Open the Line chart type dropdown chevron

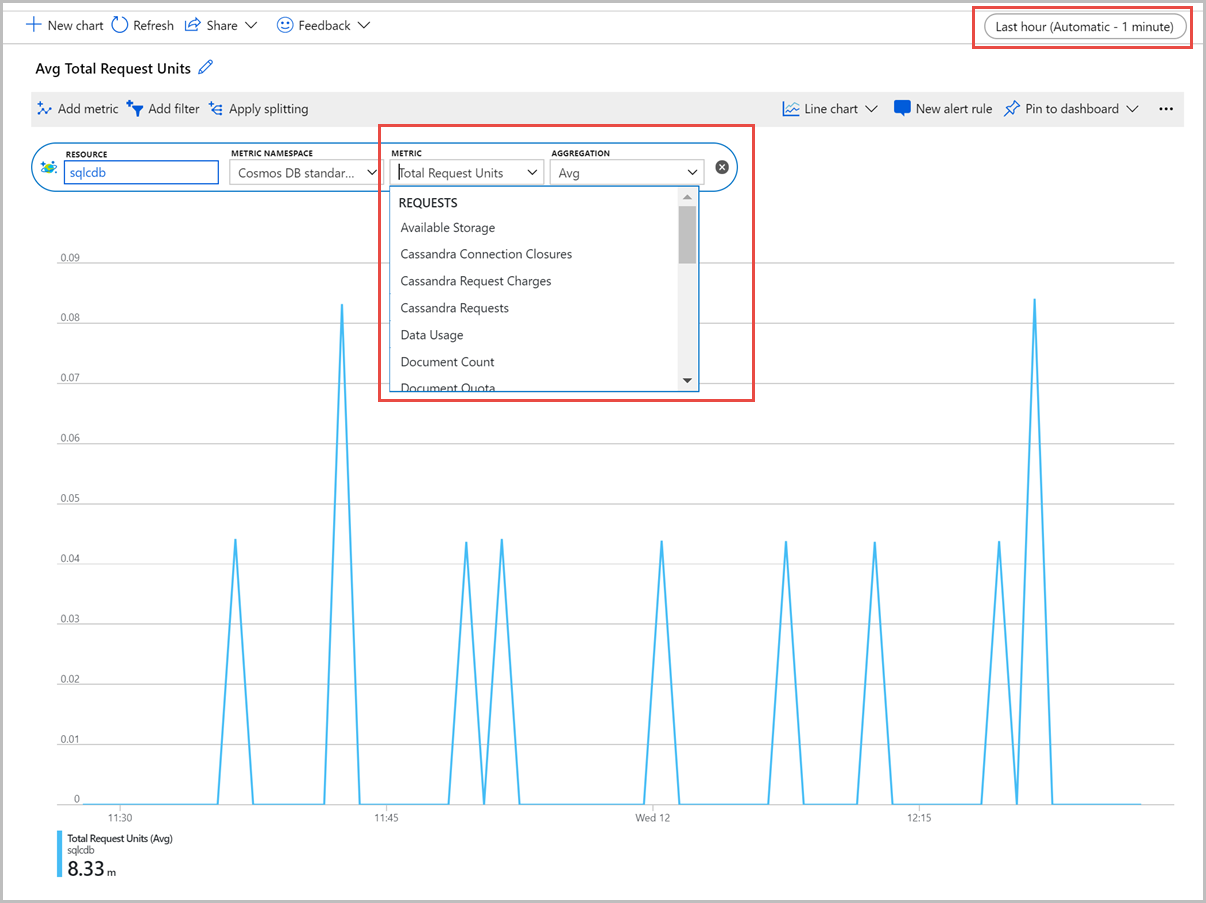(871, 109)
